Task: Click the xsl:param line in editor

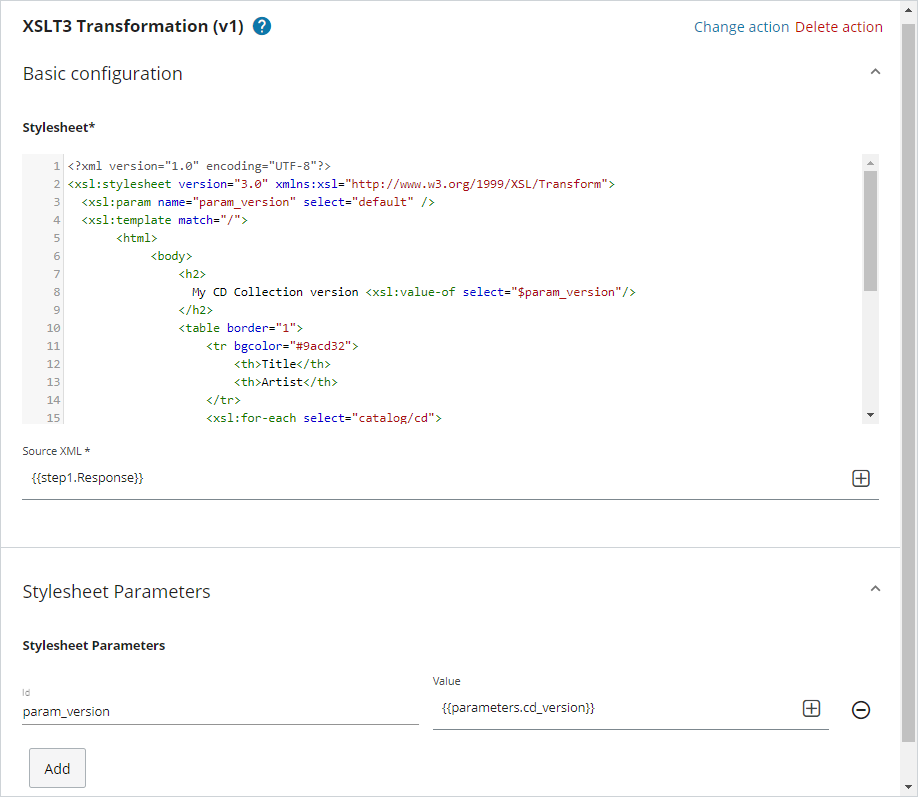Action: point(258,202)
